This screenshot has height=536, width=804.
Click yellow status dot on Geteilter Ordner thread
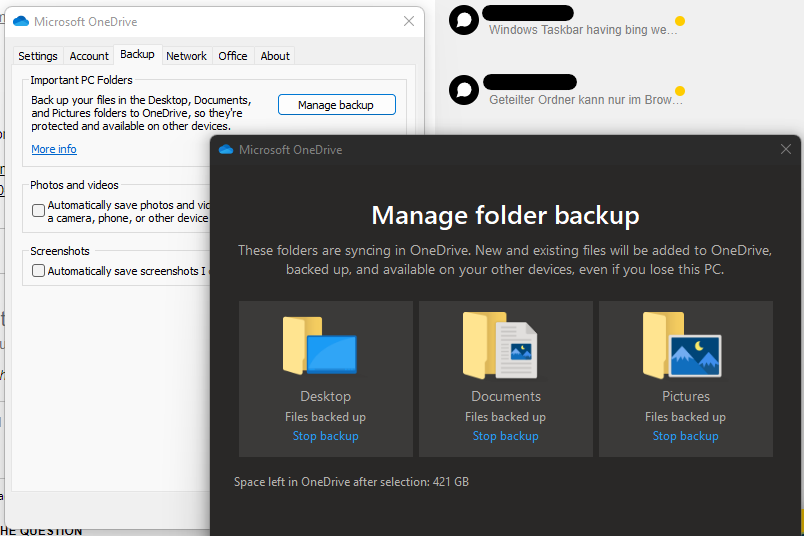pyautogui.click(x=680, y=91)
